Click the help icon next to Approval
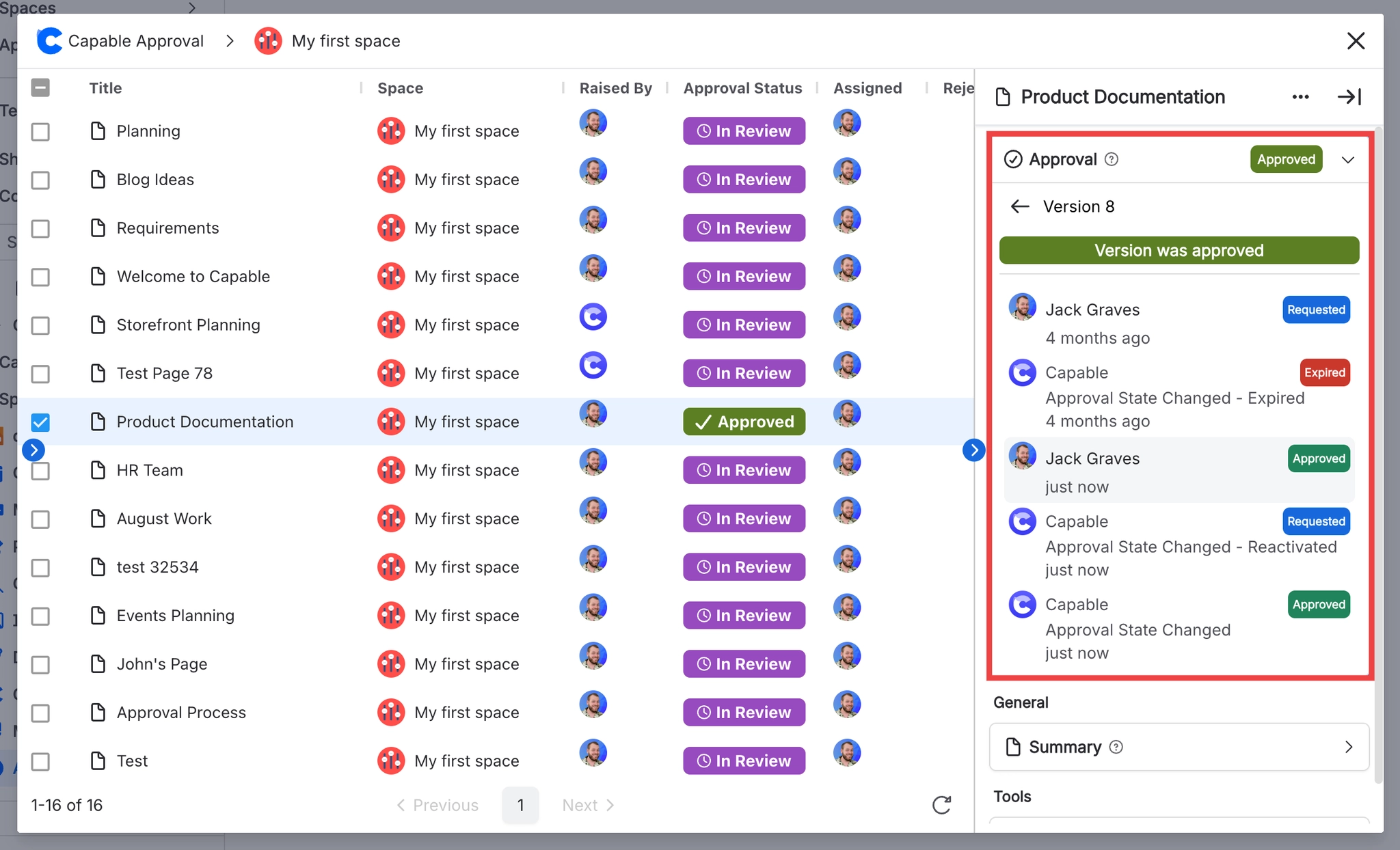 [x=1112, y=159]
